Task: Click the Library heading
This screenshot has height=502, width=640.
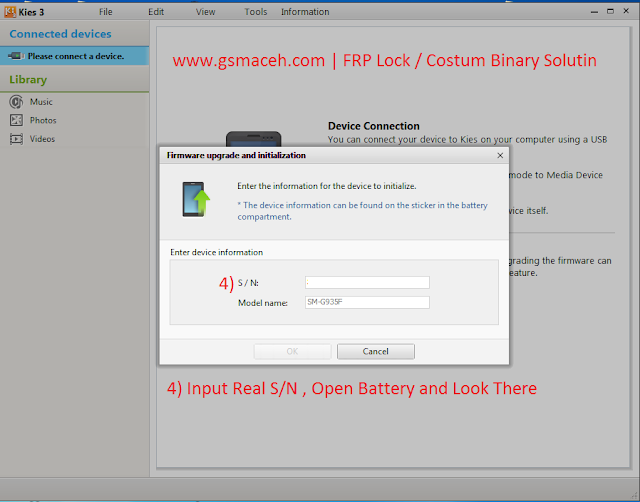Action: [28, 80]
